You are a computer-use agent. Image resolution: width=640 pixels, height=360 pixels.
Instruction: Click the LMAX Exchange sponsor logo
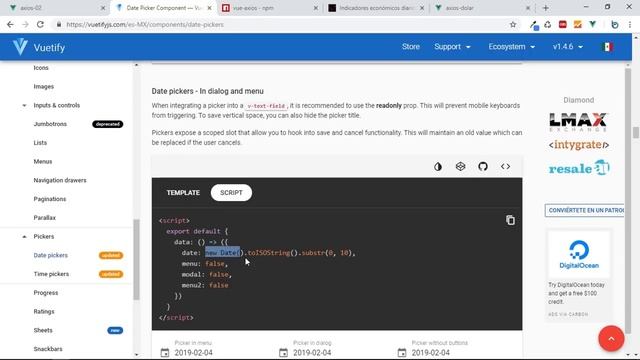[x=578, y=122]
